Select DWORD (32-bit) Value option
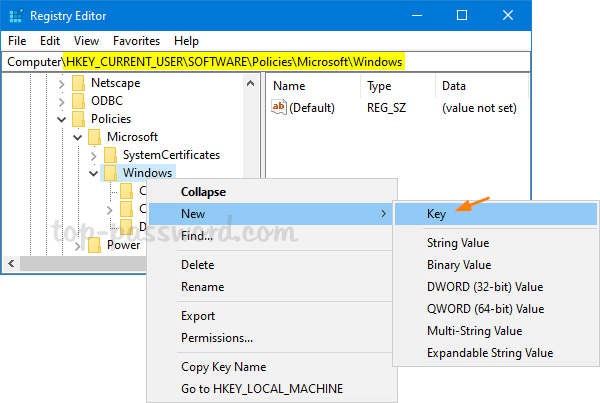Screen dimensions: 600x403 (x=484, y=287)
